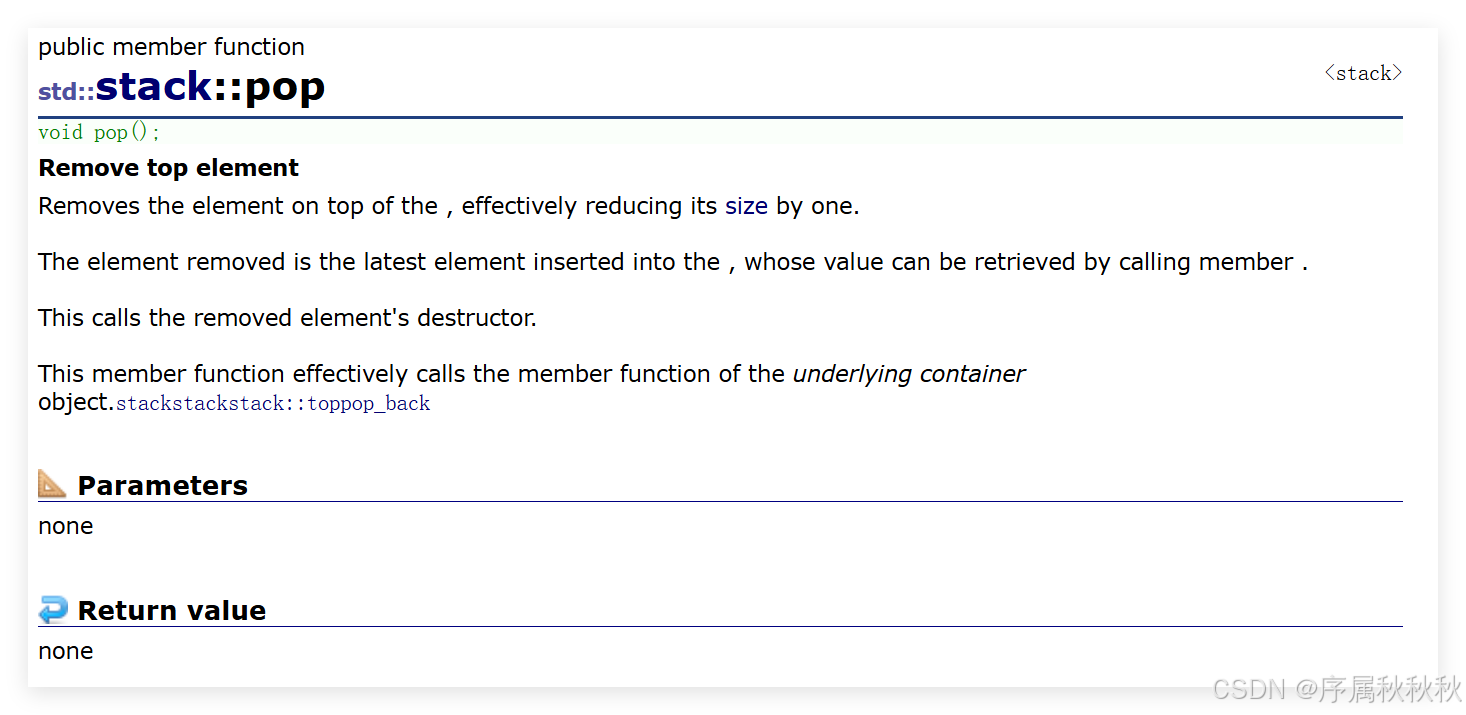Click the stackstackstack::toppop_back code link

coord(273,404)
